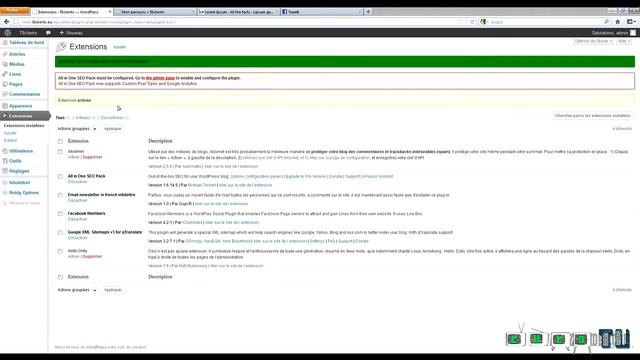
Task: Tick the Hello Dolly plugin checkbox
Action: tap(60, 251)
